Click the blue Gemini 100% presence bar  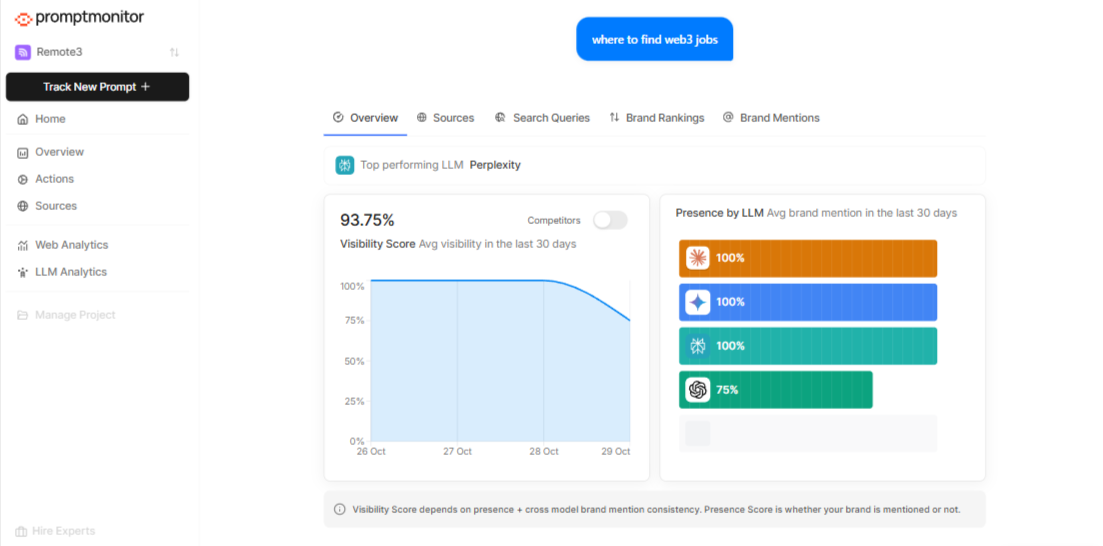click(x=808, y=303)
